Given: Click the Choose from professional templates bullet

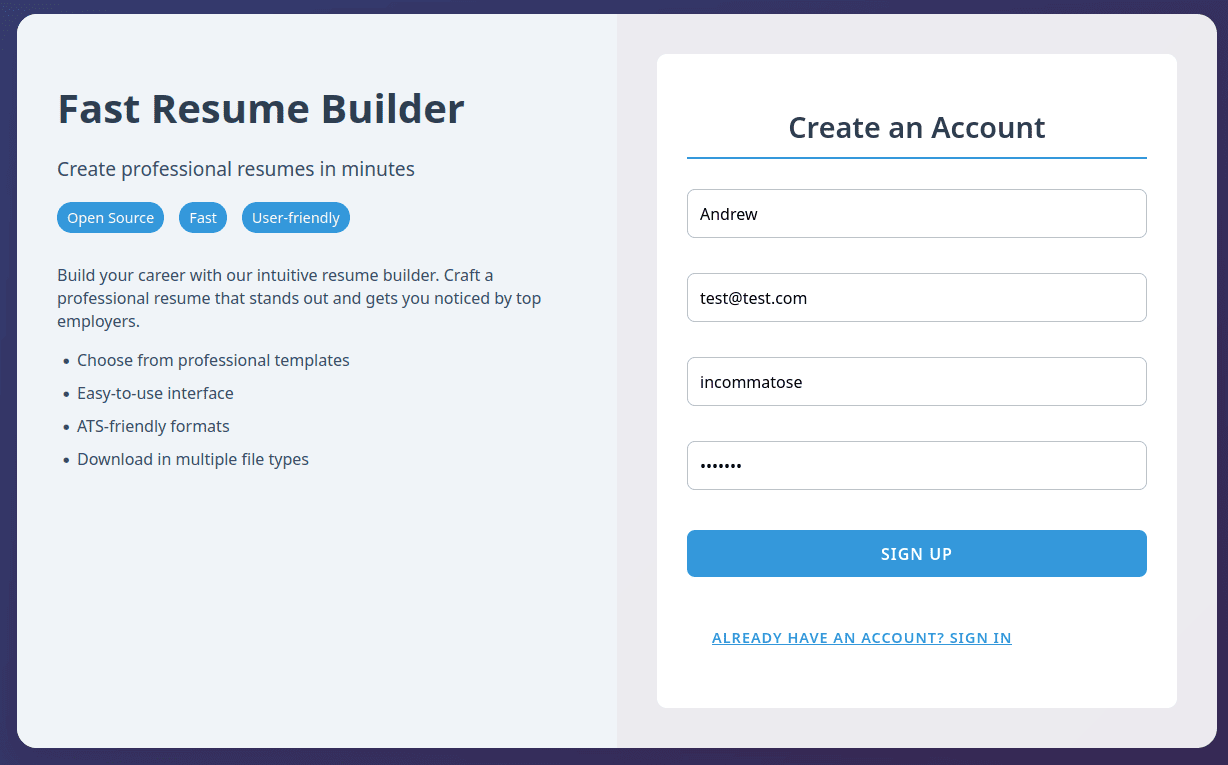Looking at the screenshot, I should coord(213,360).
